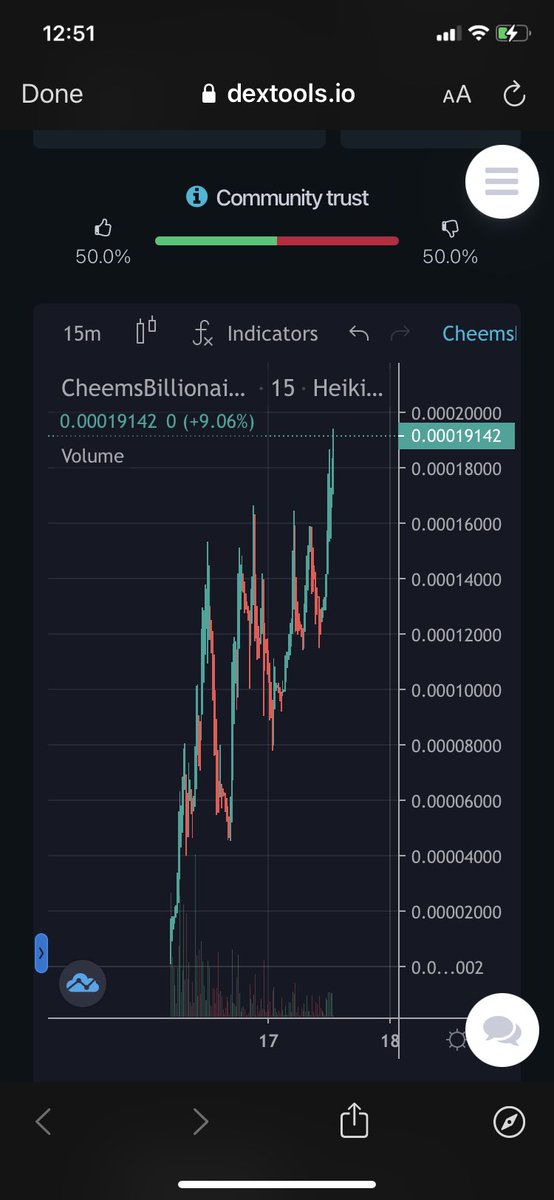Reload the page with refresh icon
Viewport: 554px width, 1200px height.
point(514,94)
